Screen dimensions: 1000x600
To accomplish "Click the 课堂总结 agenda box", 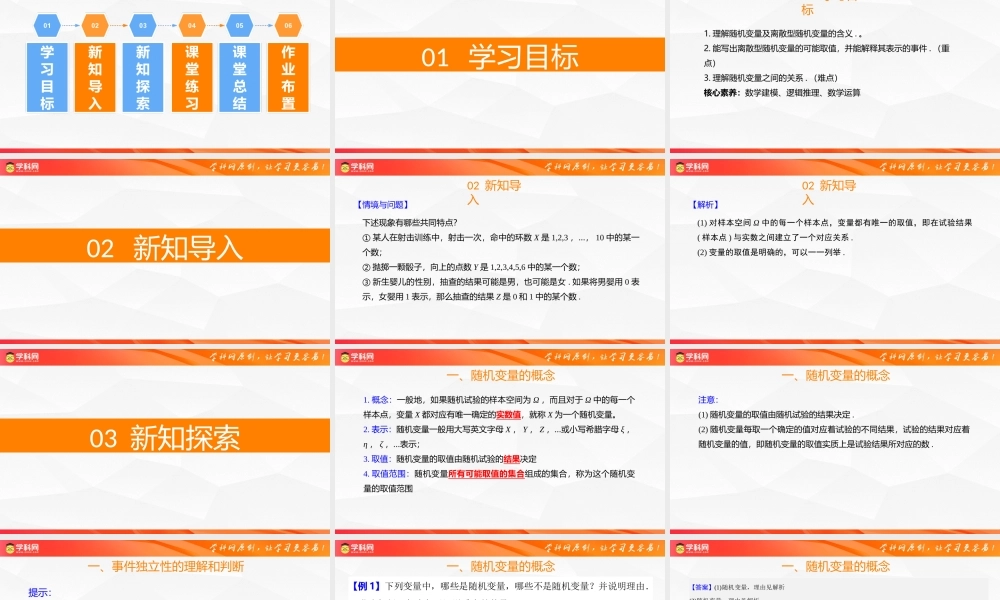I will pyautogui.click(x=238, y=75).
